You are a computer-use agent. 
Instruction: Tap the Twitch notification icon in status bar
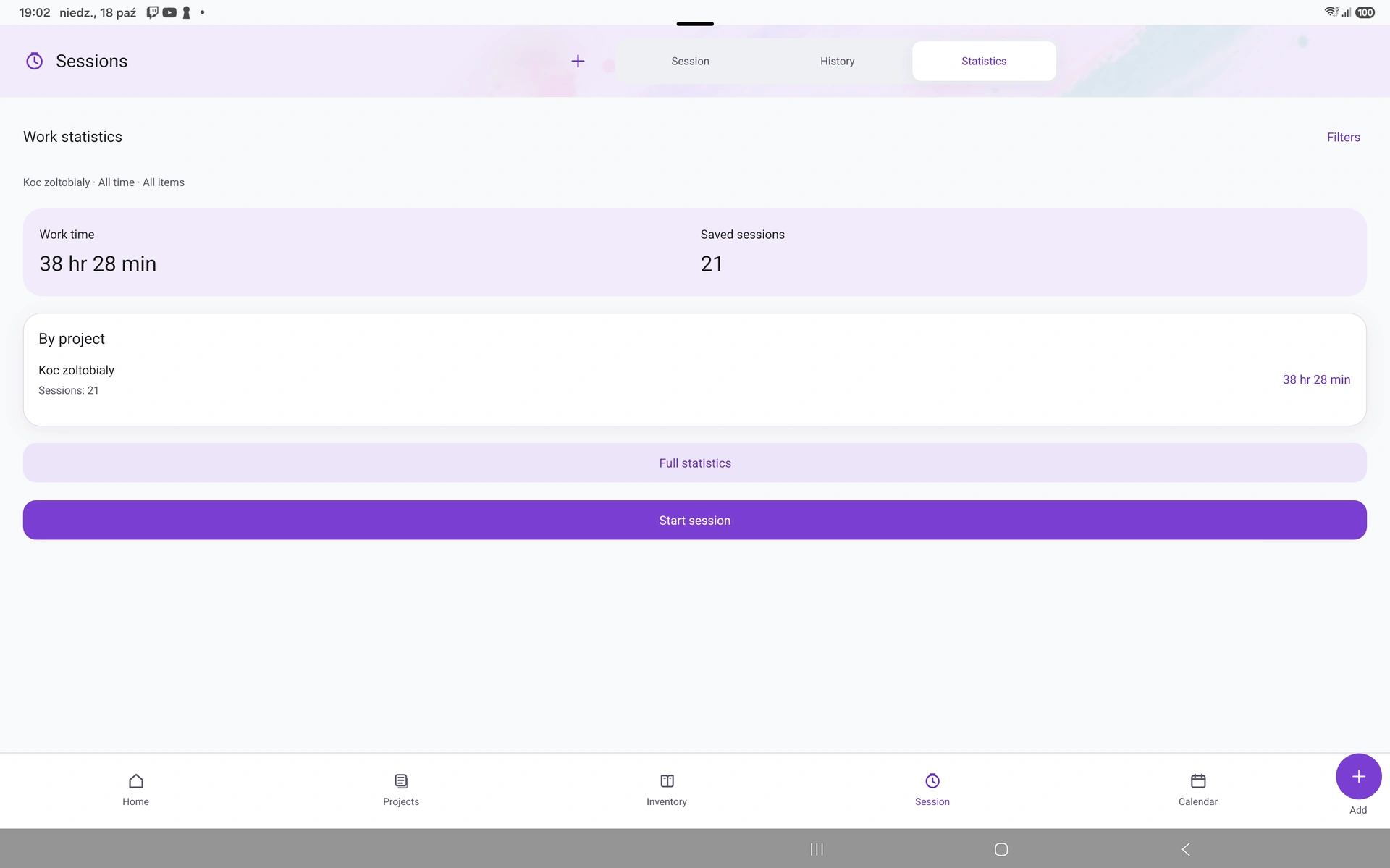click(152, 12)
